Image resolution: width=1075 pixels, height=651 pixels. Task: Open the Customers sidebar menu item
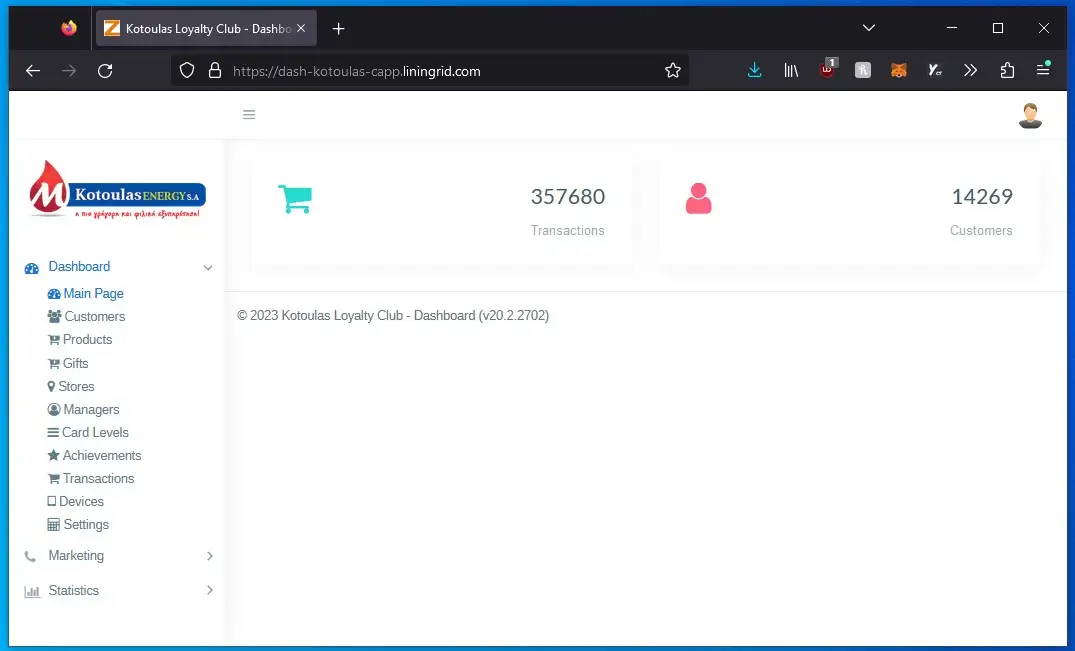click(x=94, y=317)
